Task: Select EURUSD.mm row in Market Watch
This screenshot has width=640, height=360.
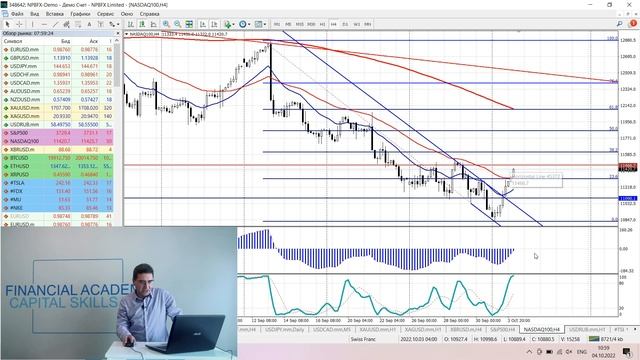Action: [x=57, y=49]
